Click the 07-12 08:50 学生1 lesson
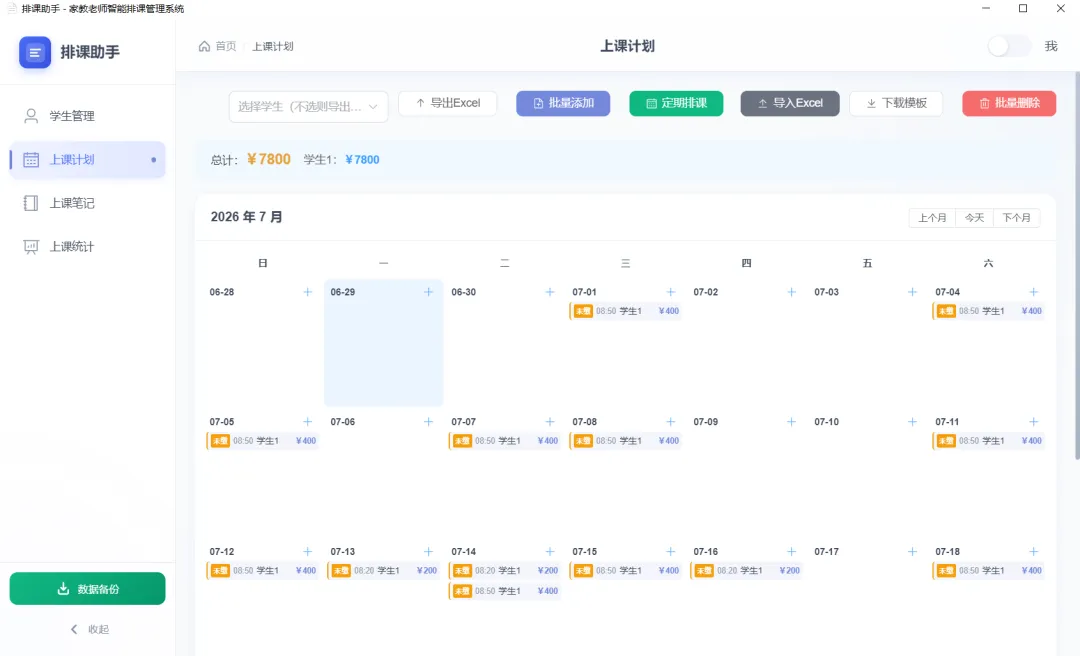1080x656 pixels. (x=262, y=571)
